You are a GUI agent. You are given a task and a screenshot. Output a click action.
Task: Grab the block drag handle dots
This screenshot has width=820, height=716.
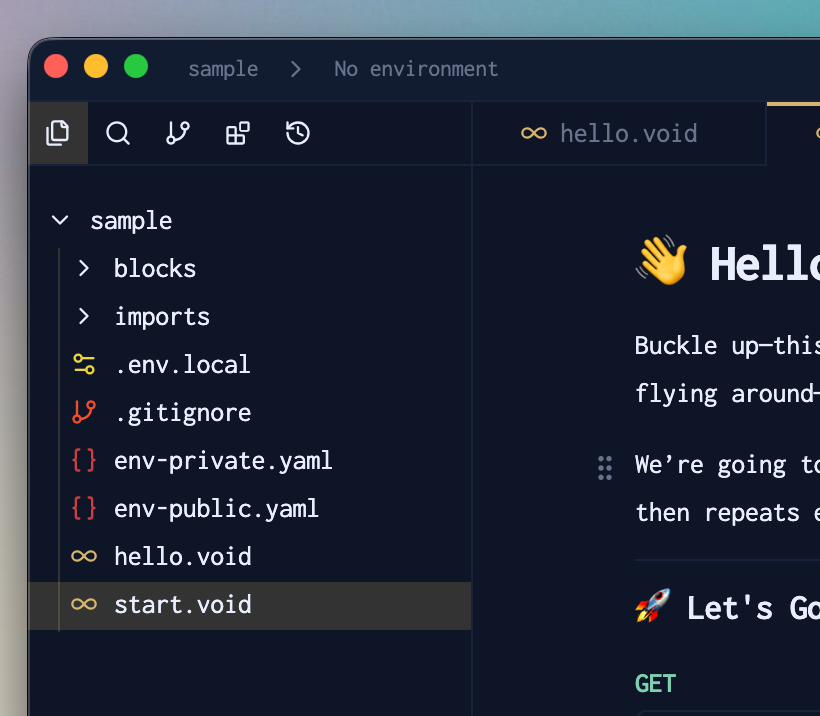coord(605,468)
